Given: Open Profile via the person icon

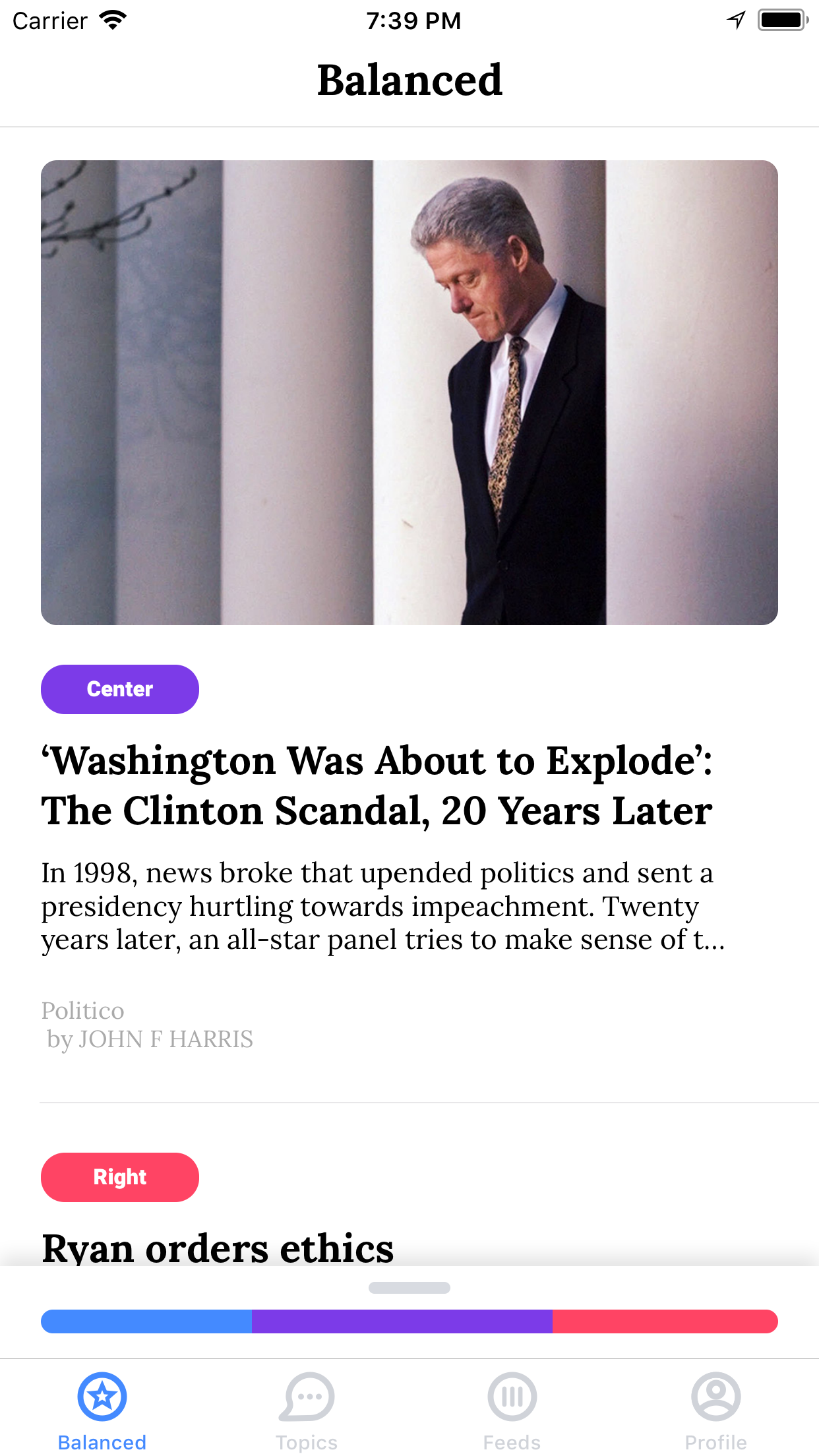Looking at the screenshot, I should [x=717, y=1395].
